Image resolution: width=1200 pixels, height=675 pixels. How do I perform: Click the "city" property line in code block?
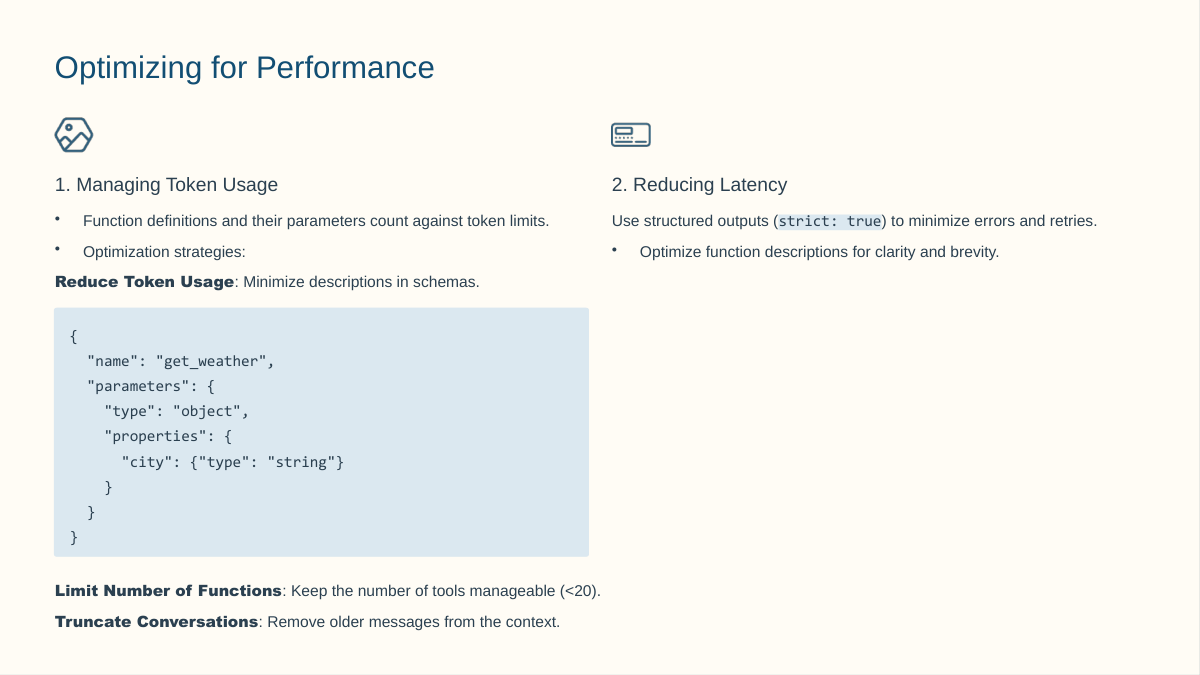coord(232,462)
